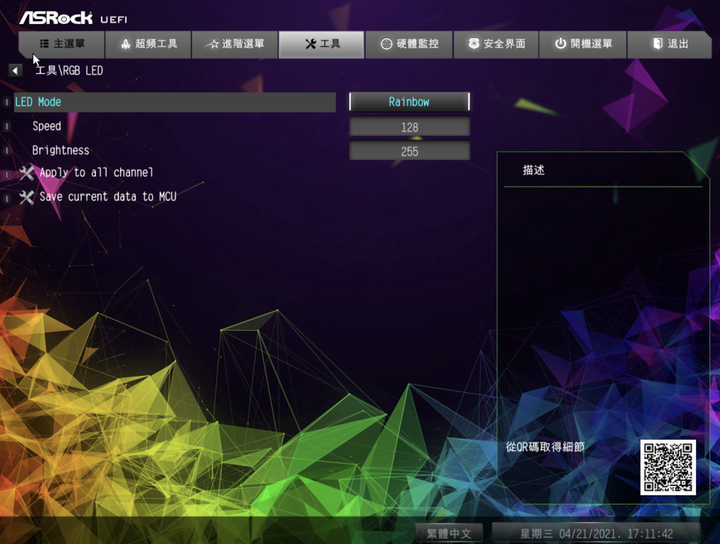Click the star icon on 進階選單 tab
This screenshot has height=544, width=720.
tap(212, 44)
